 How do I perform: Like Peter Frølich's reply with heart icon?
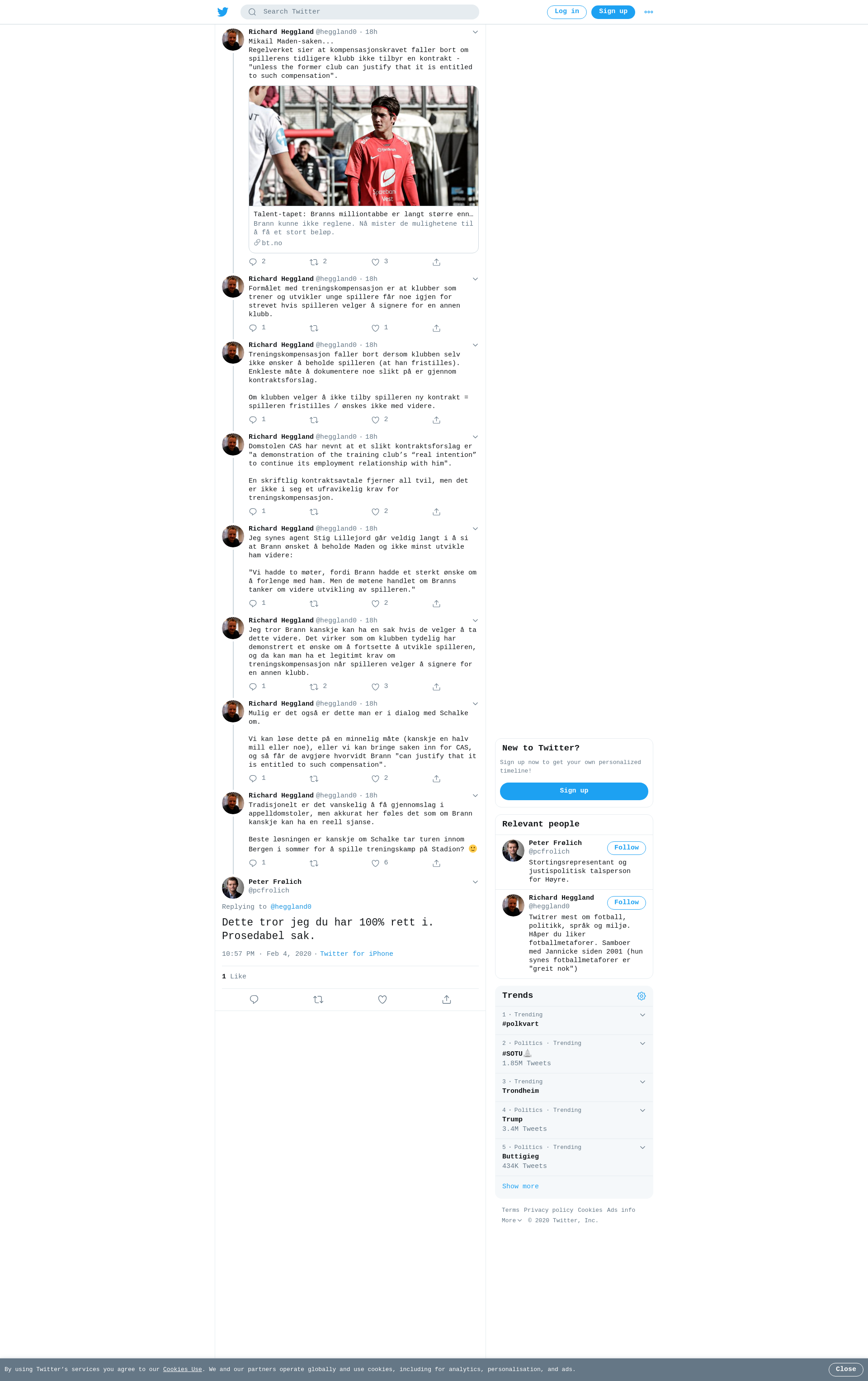(382, 1000)
